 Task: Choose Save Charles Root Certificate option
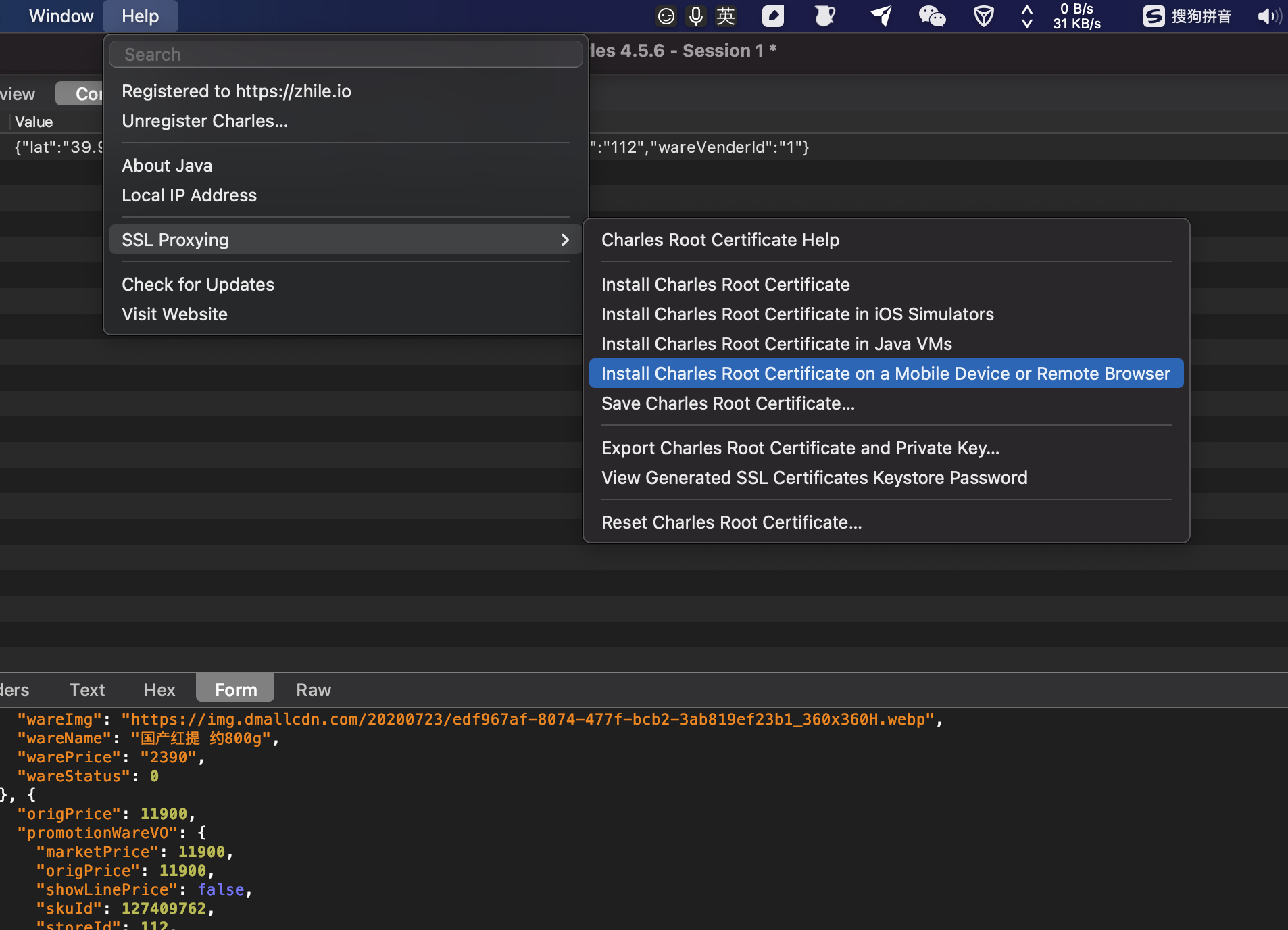[728, 403]
